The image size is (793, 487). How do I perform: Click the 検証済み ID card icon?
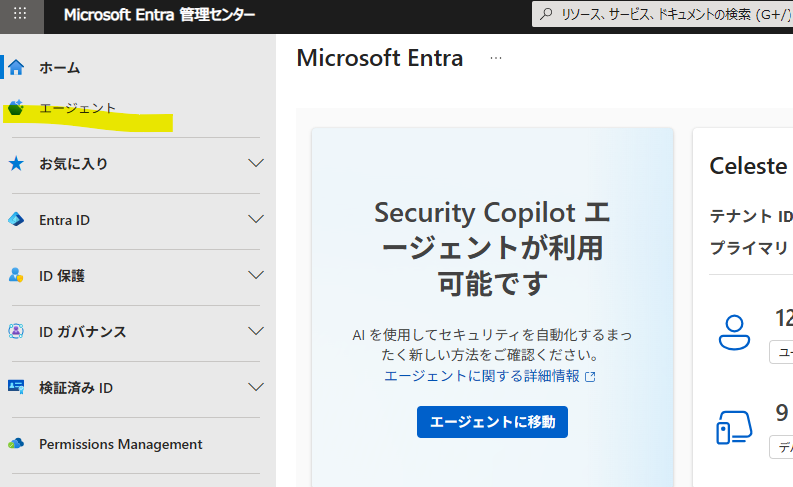[x=16, y=387]
